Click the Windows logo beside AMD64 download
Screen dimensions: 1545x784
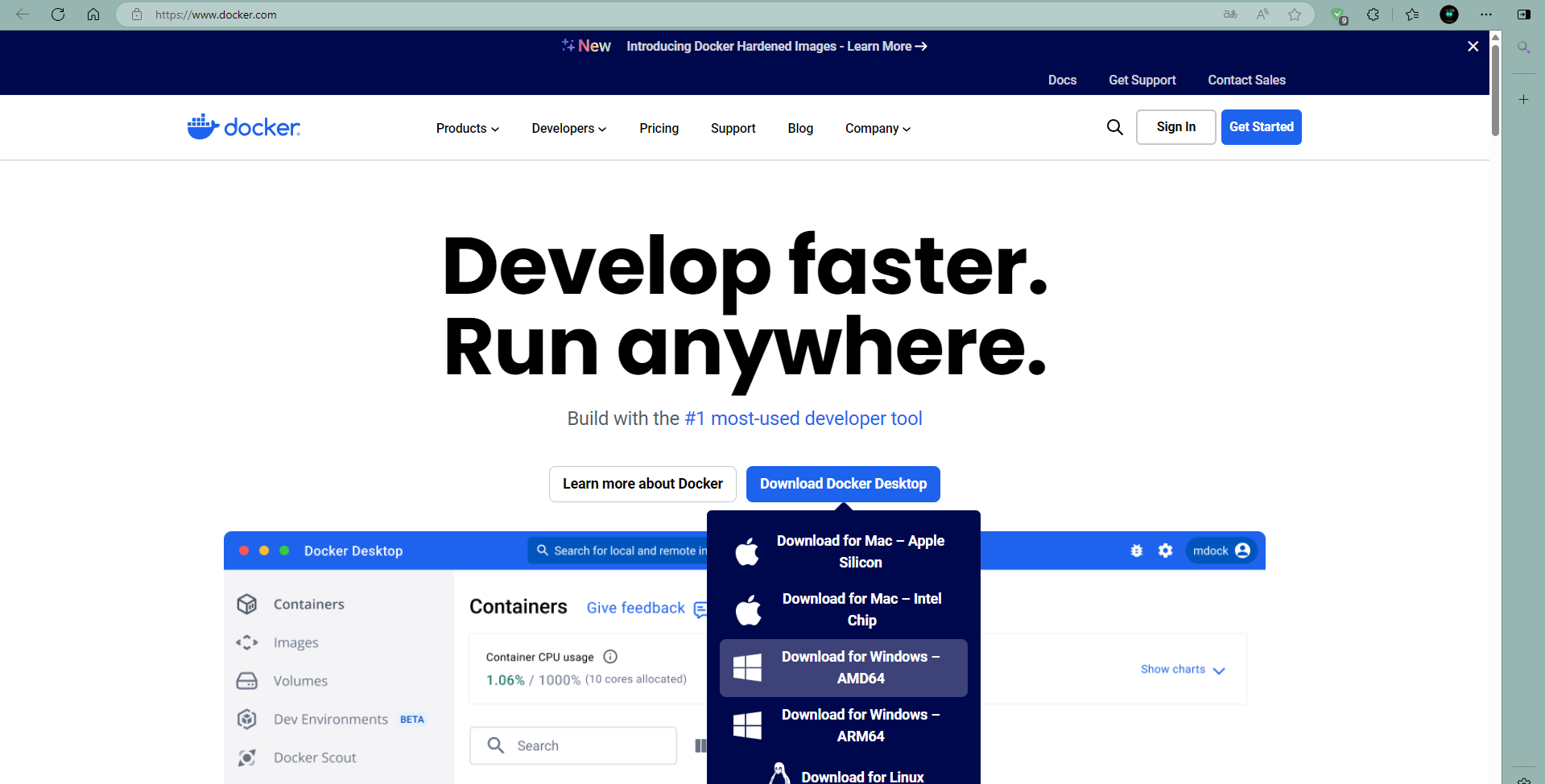point(747,667)
